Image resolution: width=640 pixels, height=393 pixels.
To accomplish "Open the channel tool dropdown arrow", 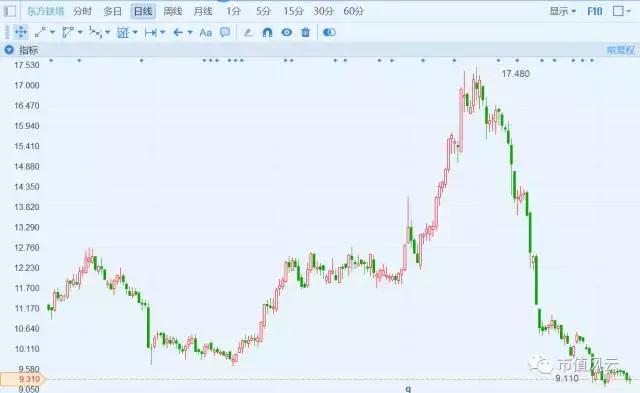I will [x=80, y=32].
